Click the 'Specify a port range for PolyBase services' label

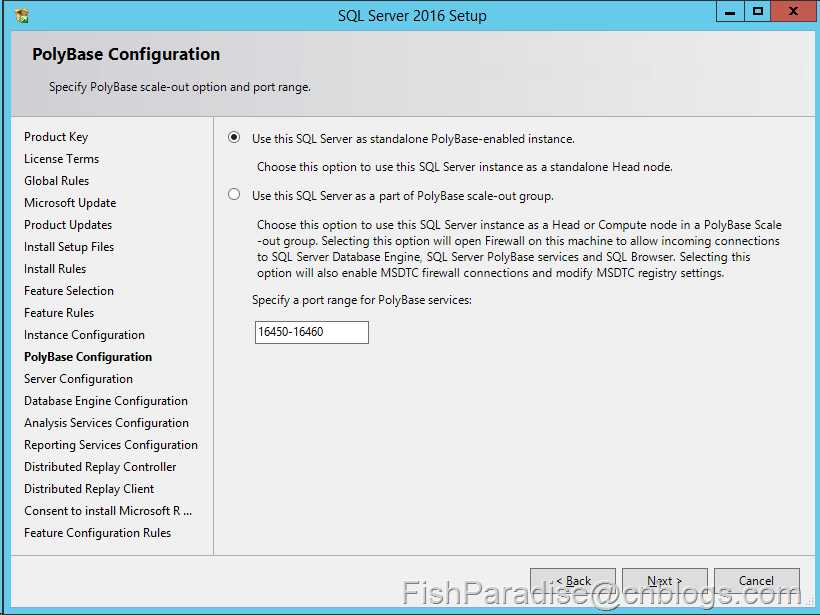tap(362, 300)
